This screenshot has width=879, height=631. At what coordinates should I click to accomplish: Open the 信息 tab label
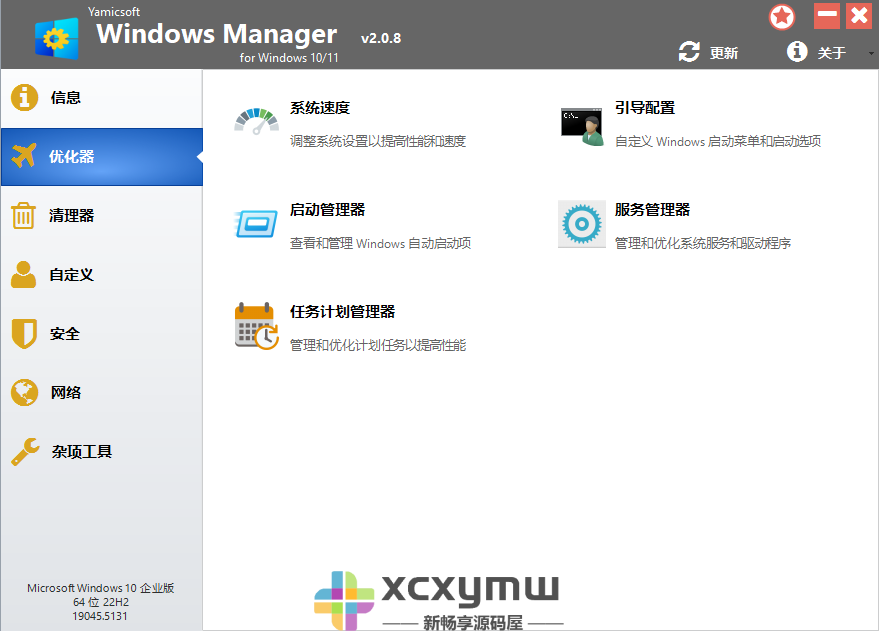(66, 98)
